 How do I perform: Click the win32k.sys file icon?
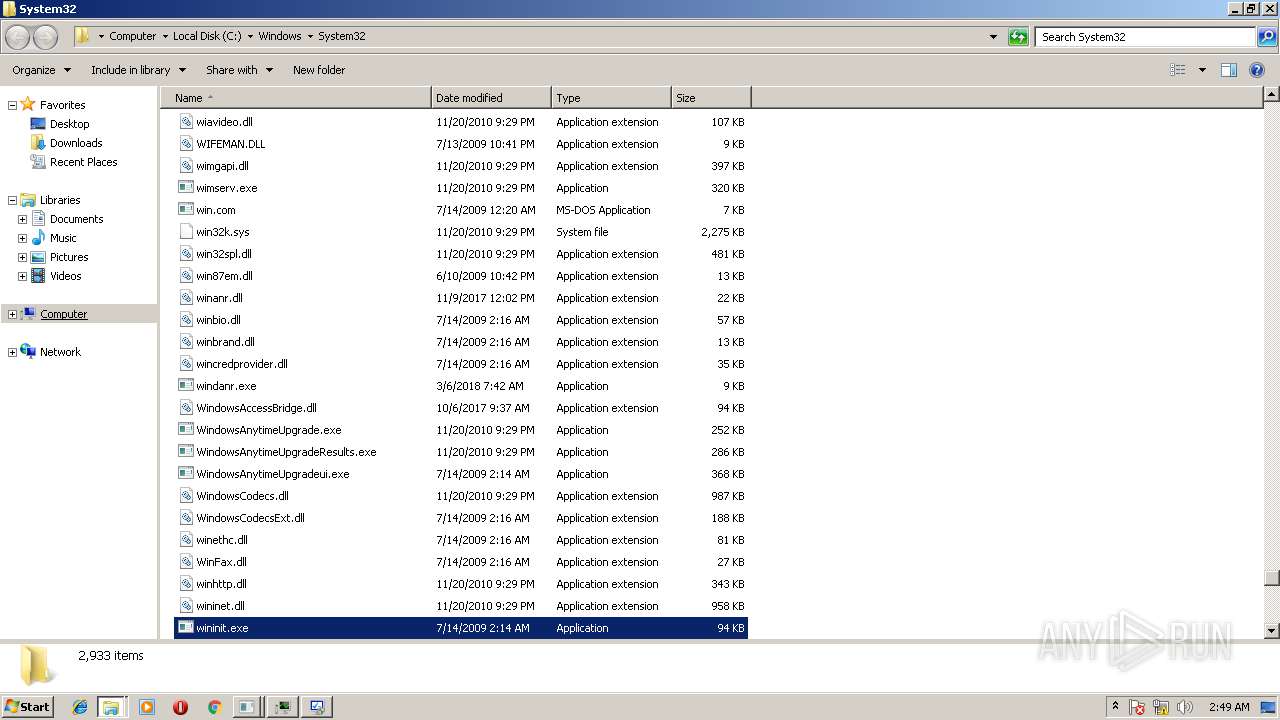pos(185,232)
